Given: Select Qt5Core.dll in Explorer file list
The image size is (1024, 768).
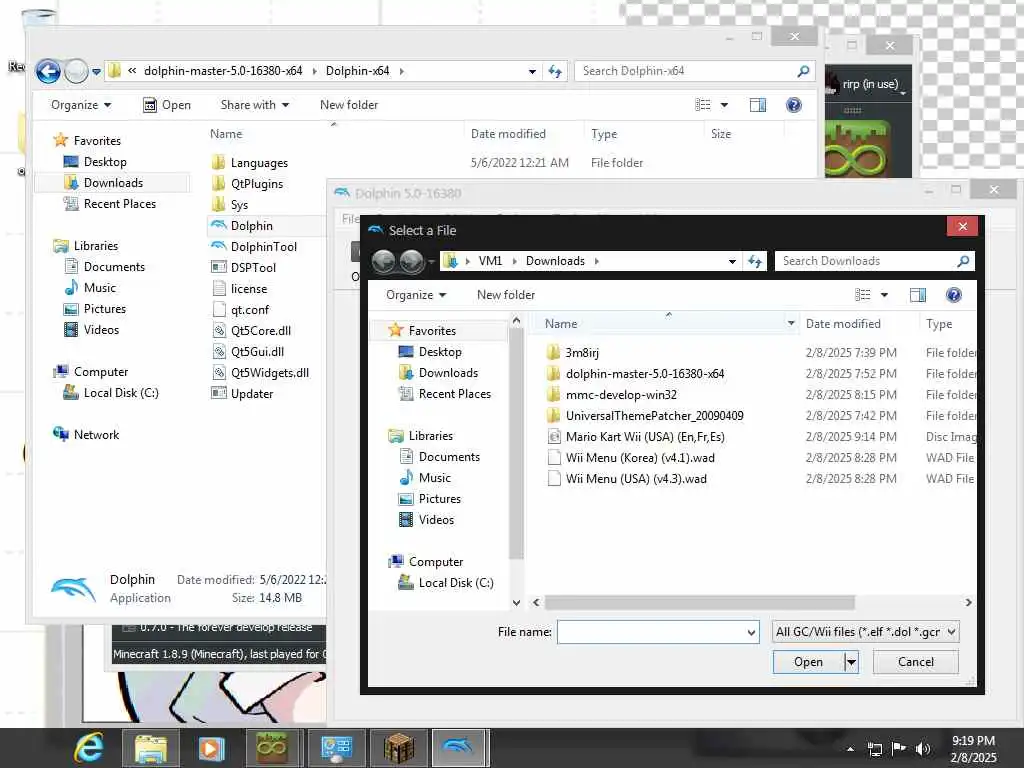Looking at the screenshot, I should (x=251, y=330).
